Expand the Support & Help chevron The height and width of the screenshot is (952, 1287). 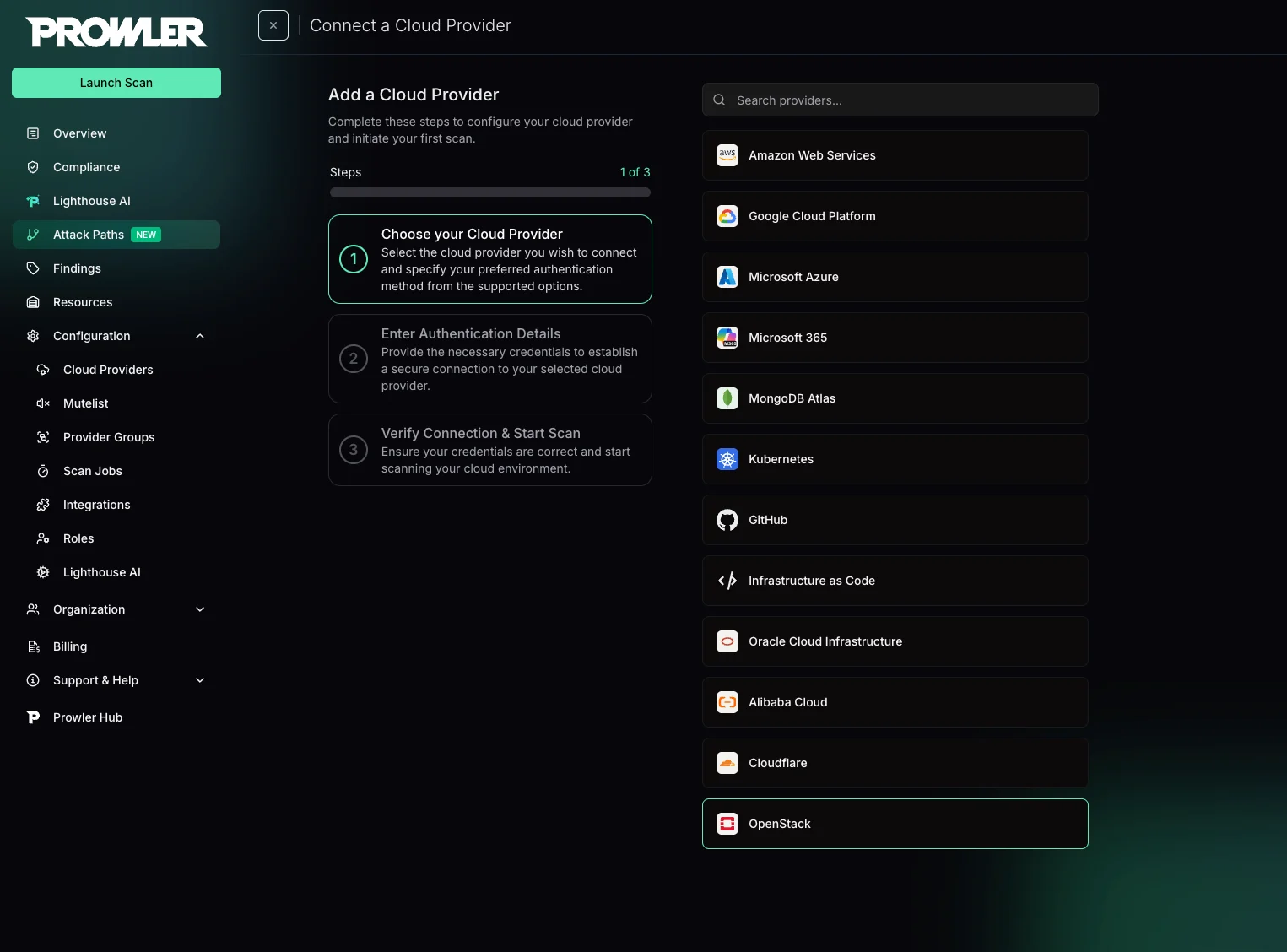200,680
